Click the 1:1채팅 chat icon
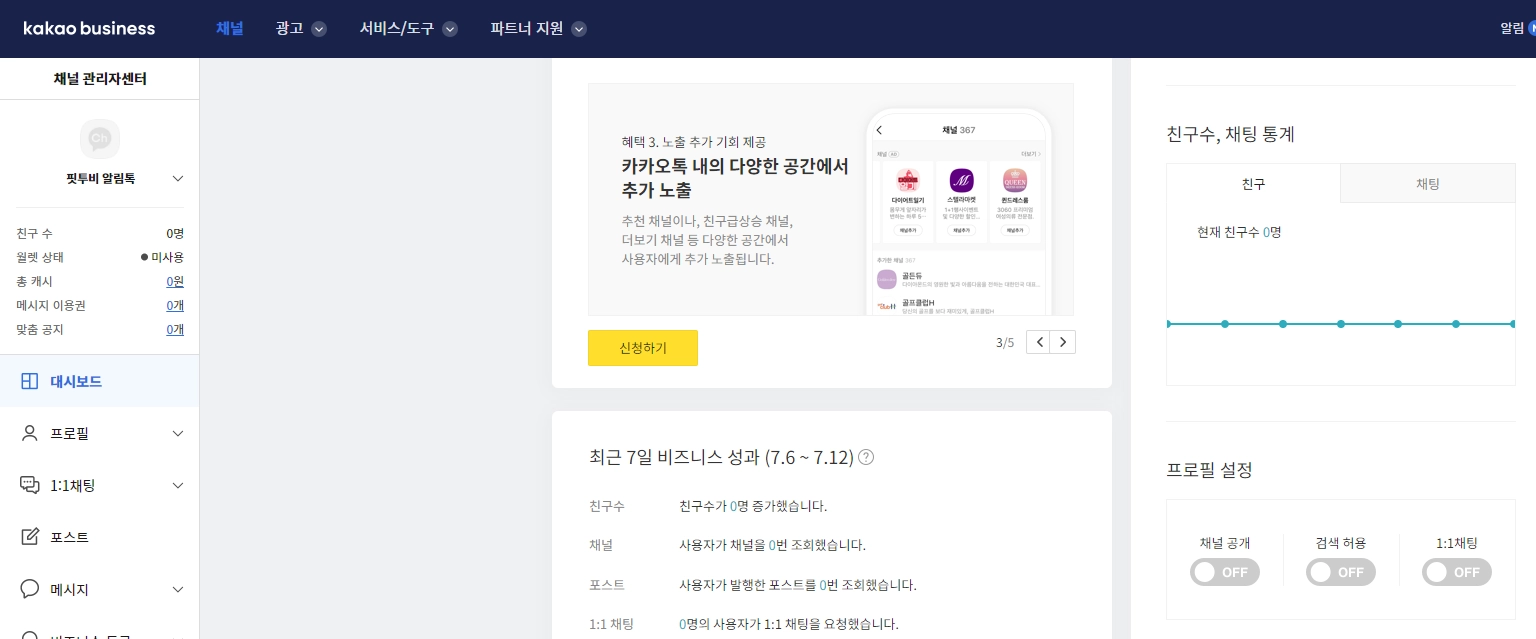The image size is (1536, 639). click(x=30, y=485)
